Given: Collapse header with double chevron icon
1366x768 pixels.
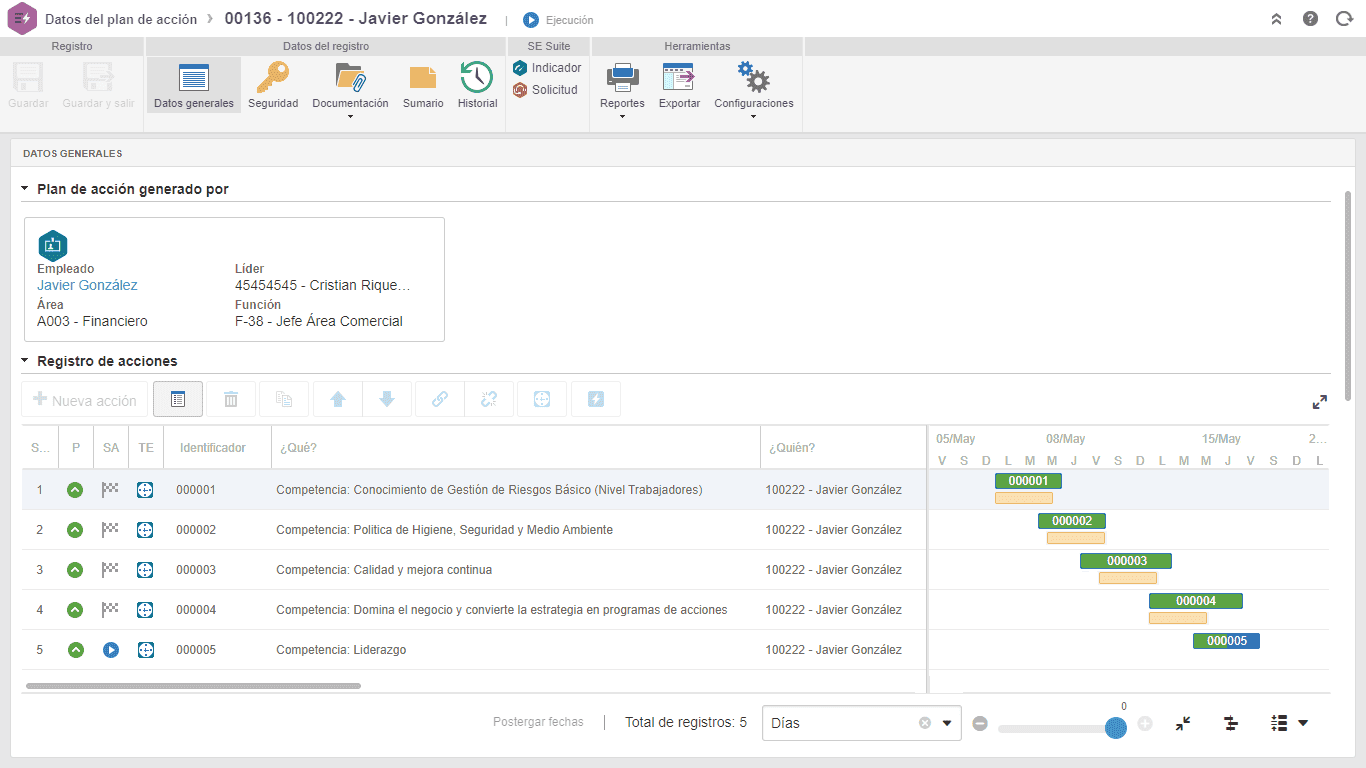Looking at the screenshot, I should point(1276,19).
